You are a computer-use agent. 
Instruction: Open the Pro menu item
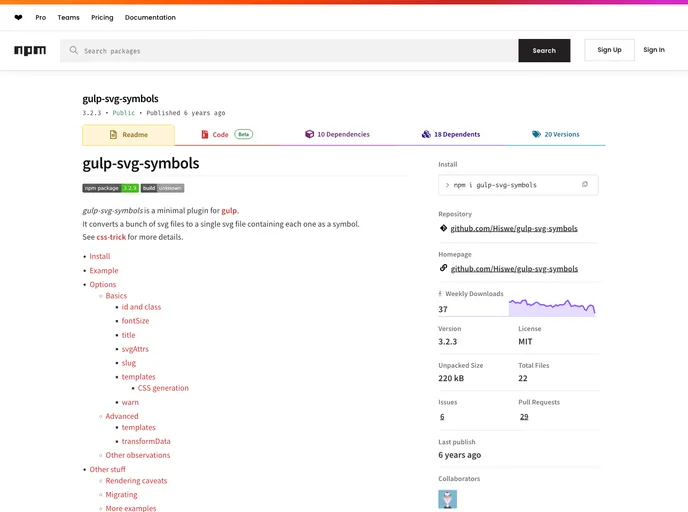(x=41, y=18)
